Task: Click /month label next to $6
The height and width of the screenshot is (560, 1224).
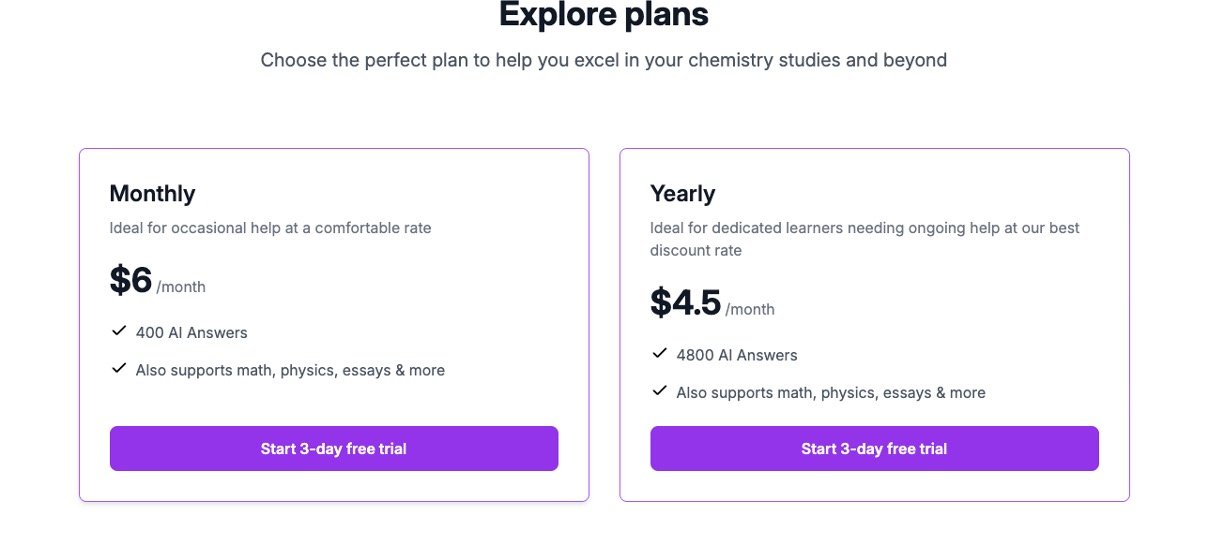Action: click(x=181, y=287)
